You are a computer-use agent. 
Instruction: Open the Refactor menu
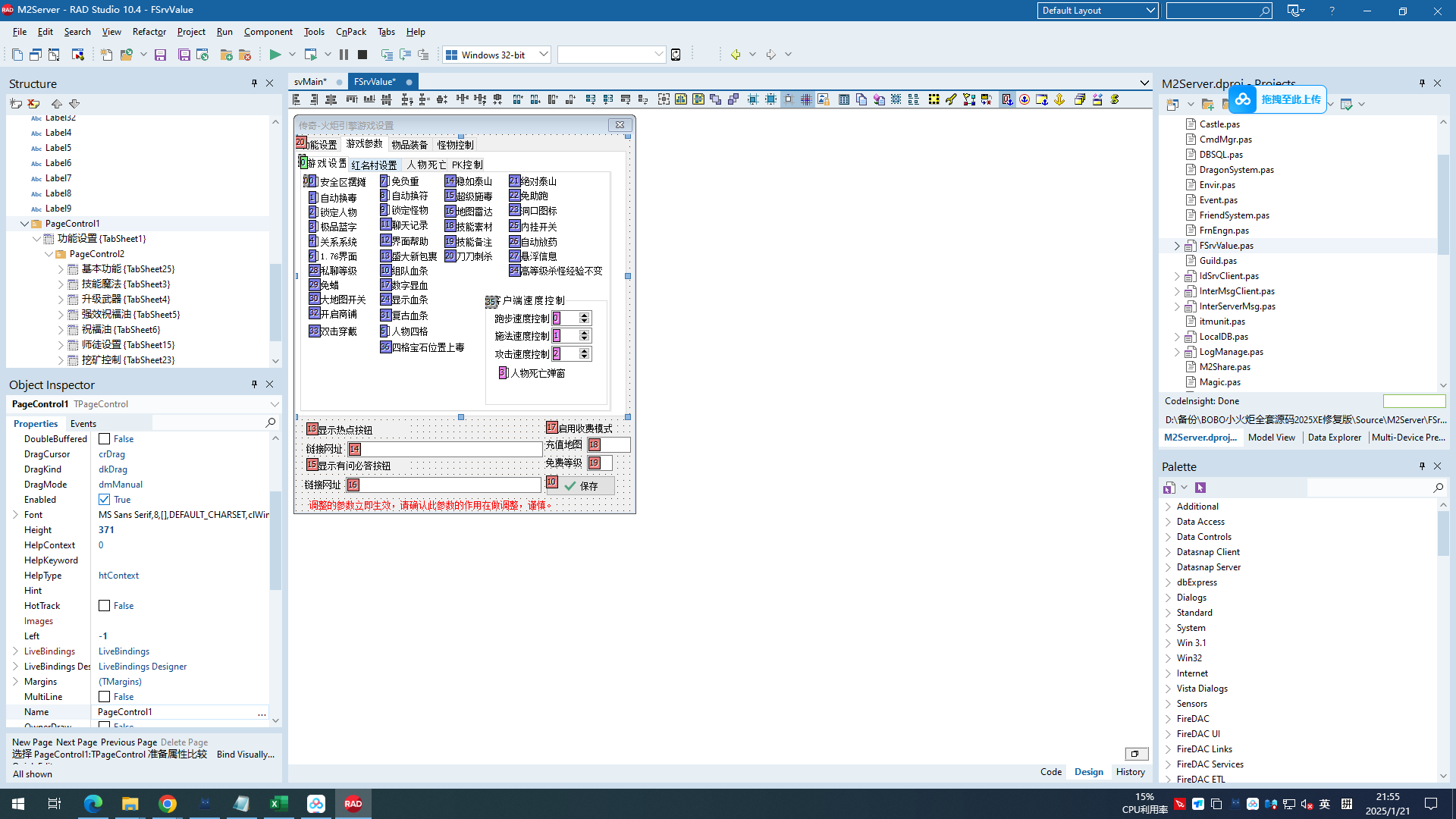tap(149, 32)
